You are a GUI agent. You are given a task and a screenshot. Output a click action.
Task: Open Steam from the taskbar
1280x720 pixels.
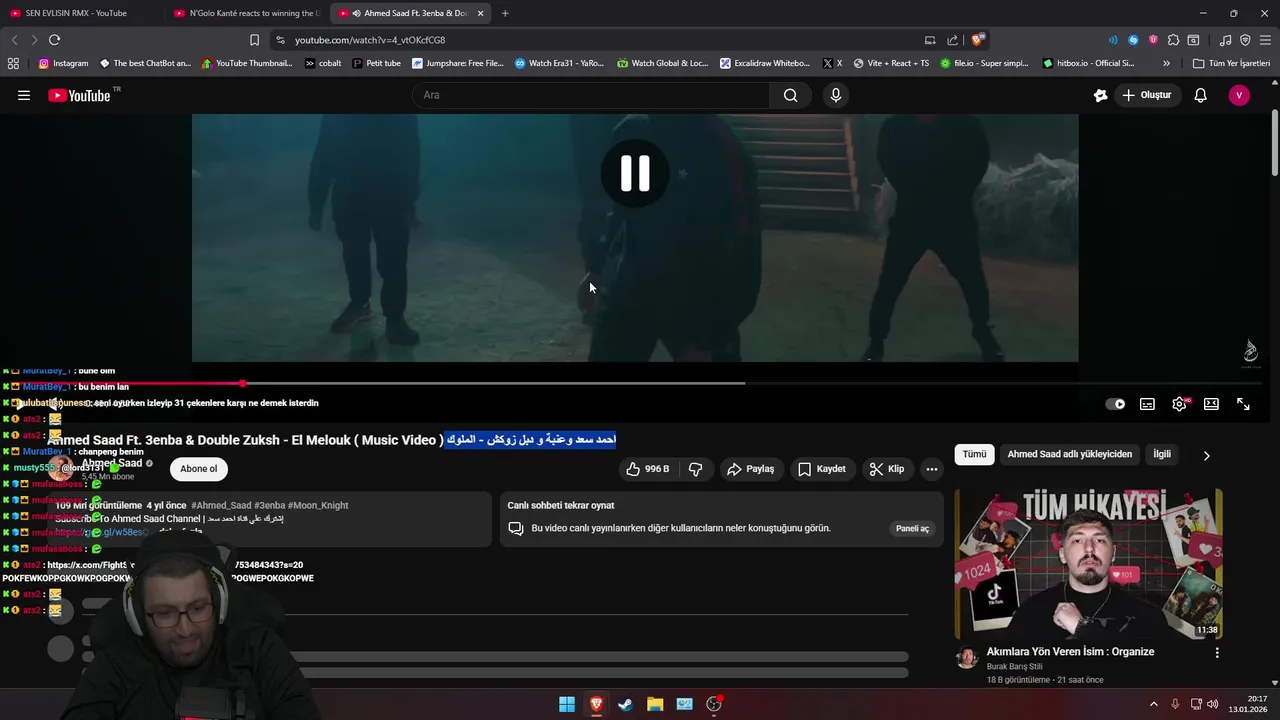[625, 704]
